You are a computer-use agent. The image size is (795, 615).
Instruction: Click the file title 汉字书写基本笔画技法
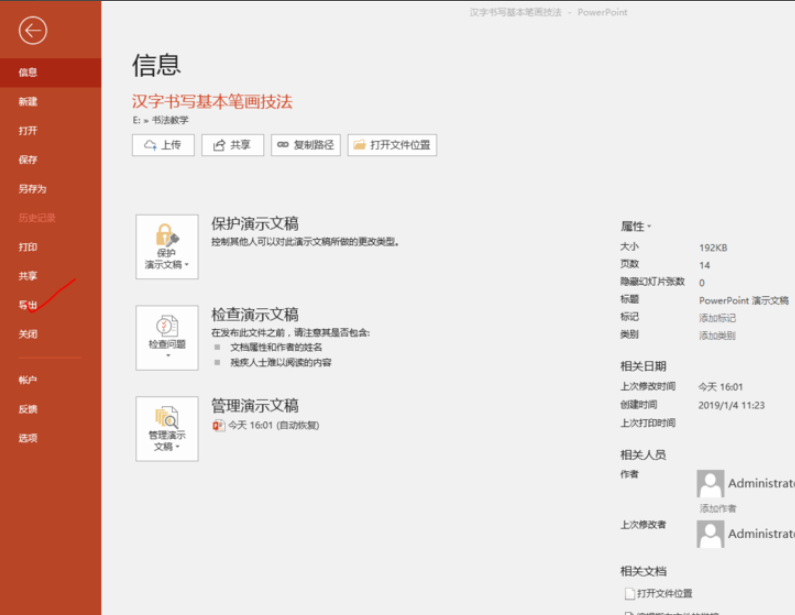tap(212, 102)
